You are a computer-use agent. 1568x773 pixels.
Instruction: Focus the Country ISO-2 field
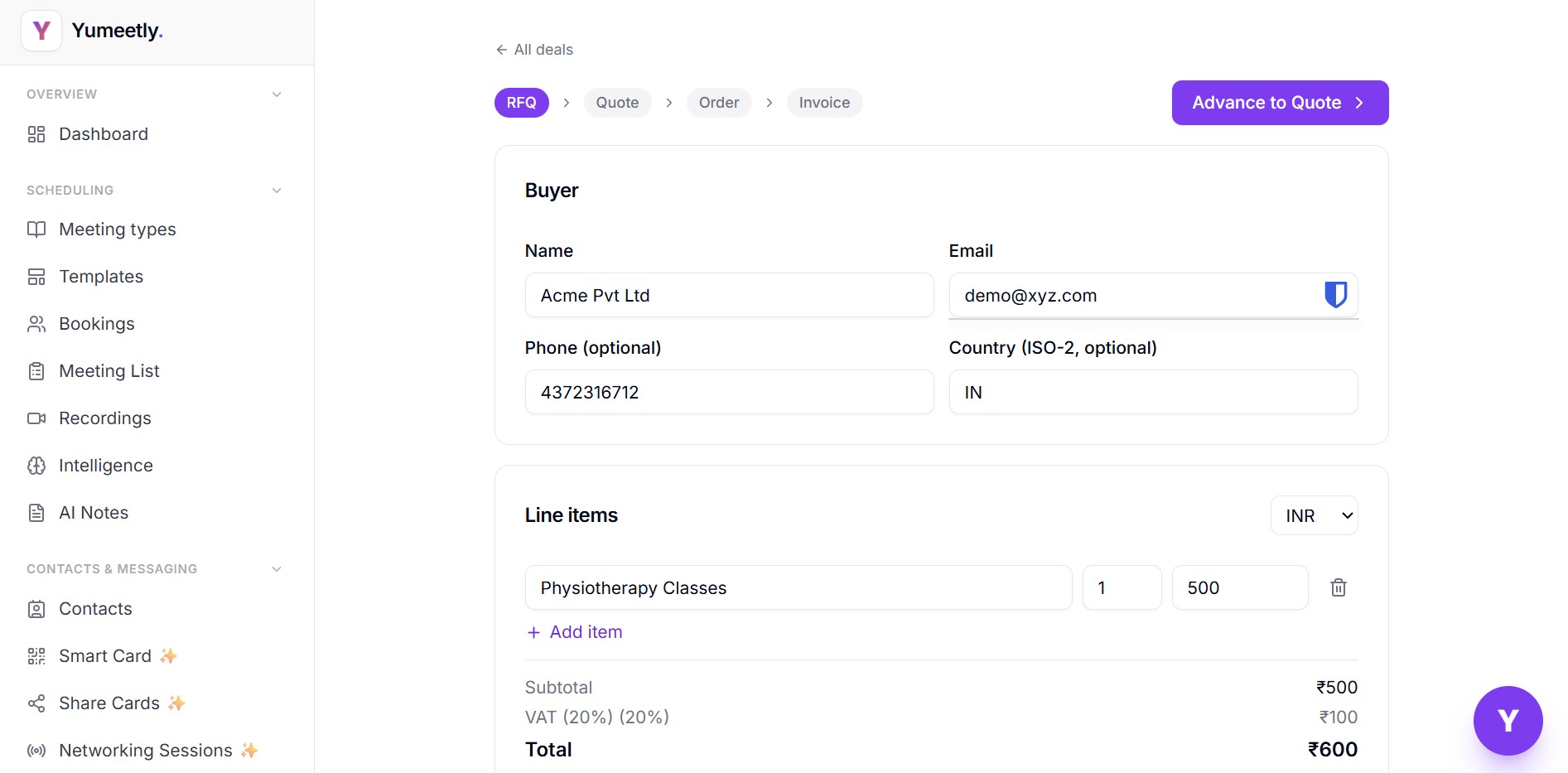point(1153,392)
